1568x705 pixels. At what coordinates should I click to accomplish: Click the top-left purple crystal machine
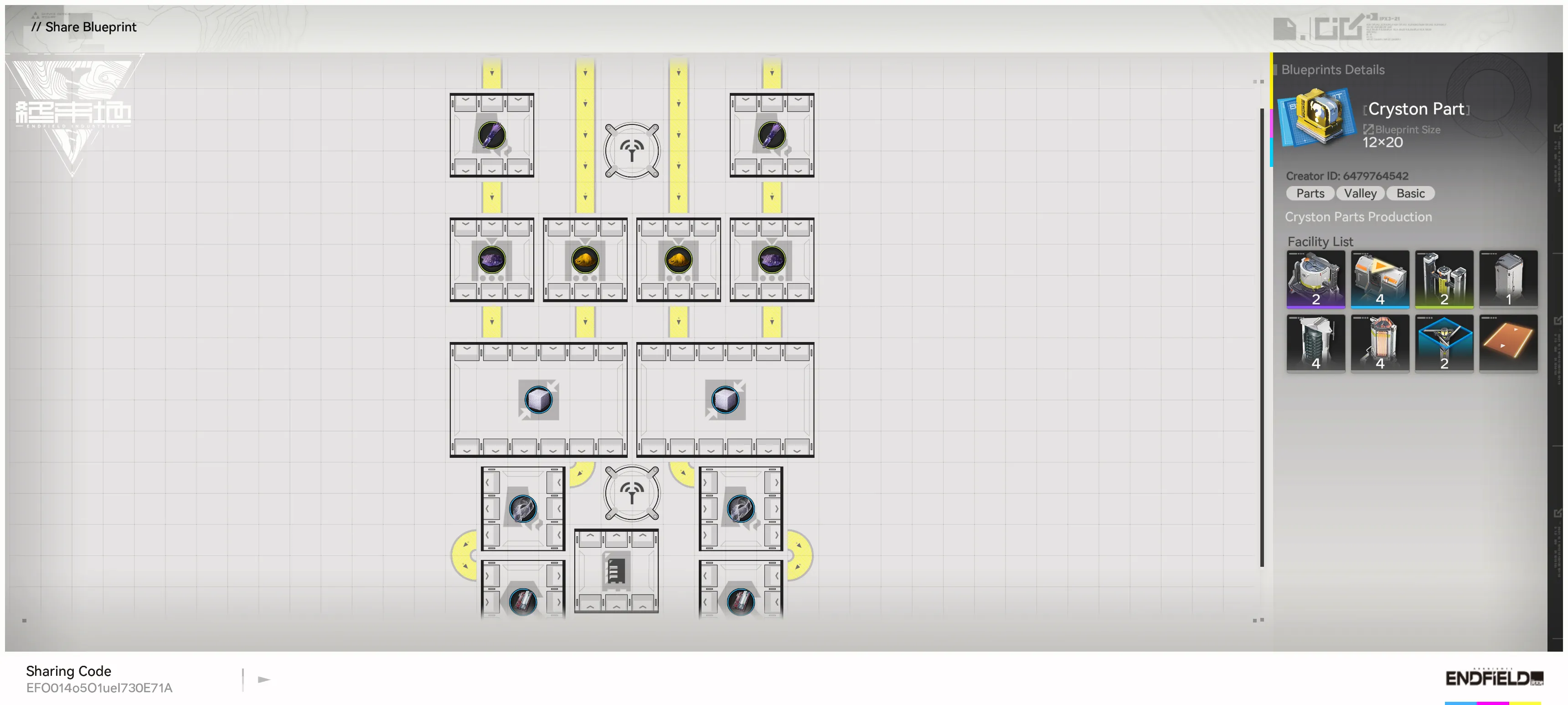click(491, 135)
